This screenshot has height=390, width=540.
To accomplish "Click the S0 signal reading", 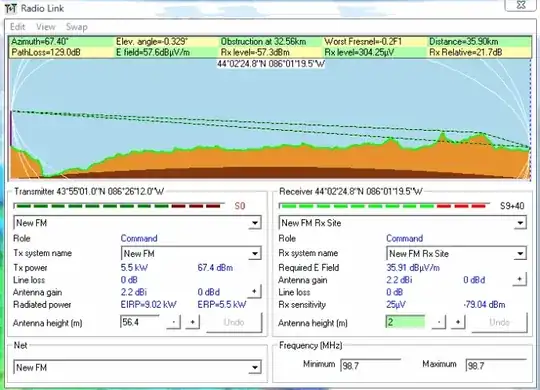I will click(240, 206).
